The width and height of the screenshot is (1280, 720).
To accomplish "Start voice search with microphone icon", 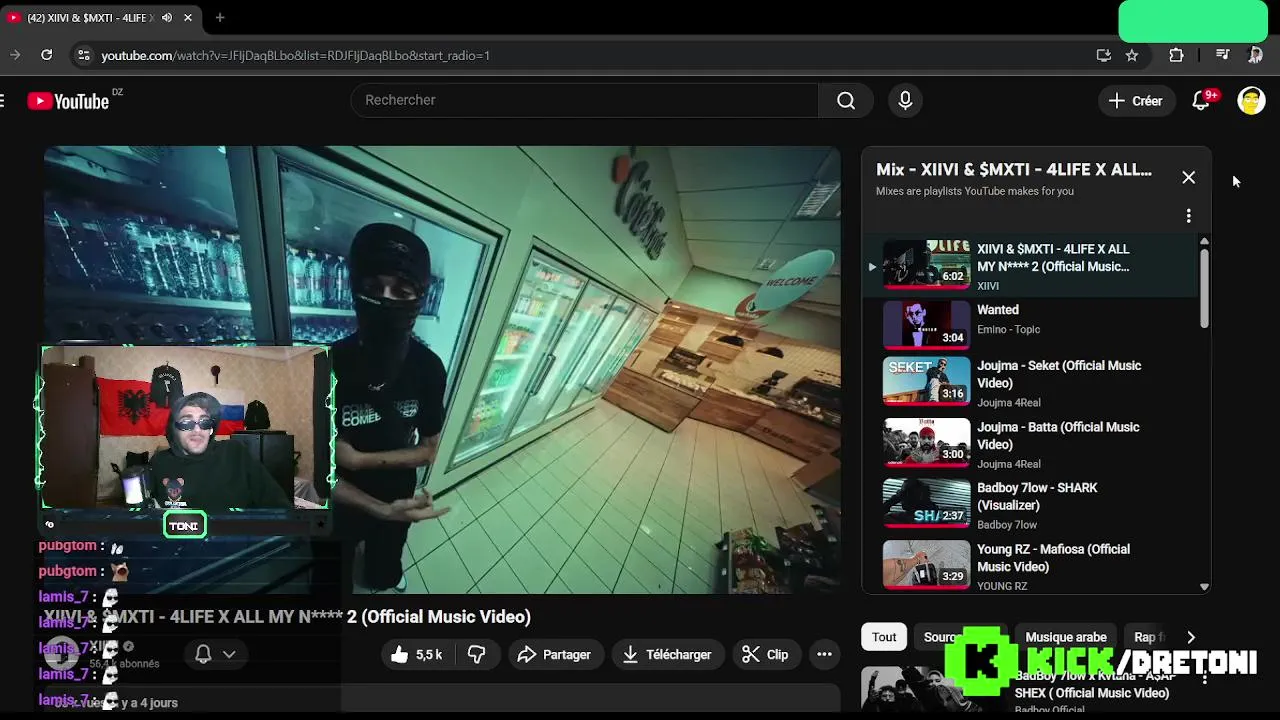I will click(x=905, y=100).
